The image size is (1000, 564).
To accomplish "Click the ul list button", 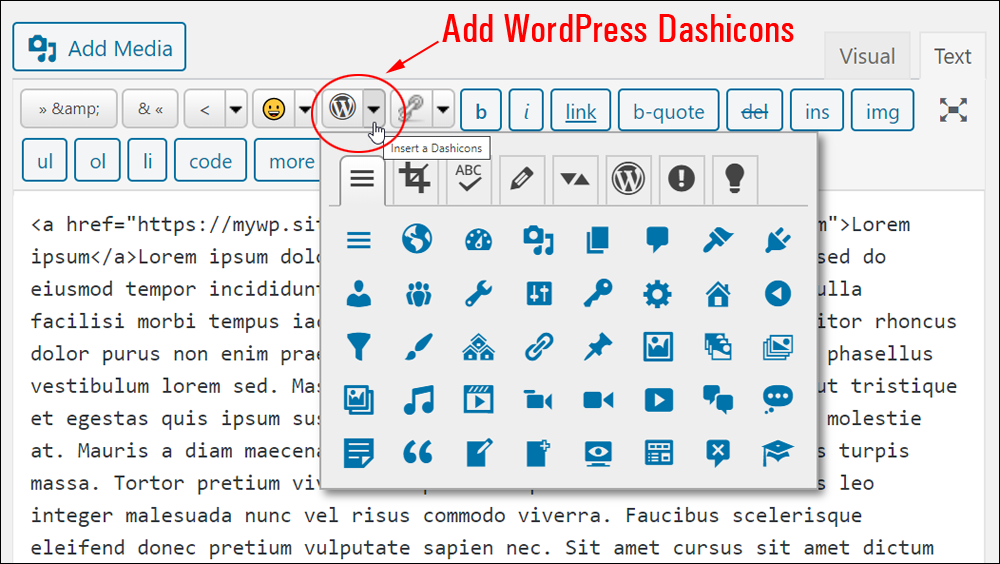I will [x=45, y=160].
